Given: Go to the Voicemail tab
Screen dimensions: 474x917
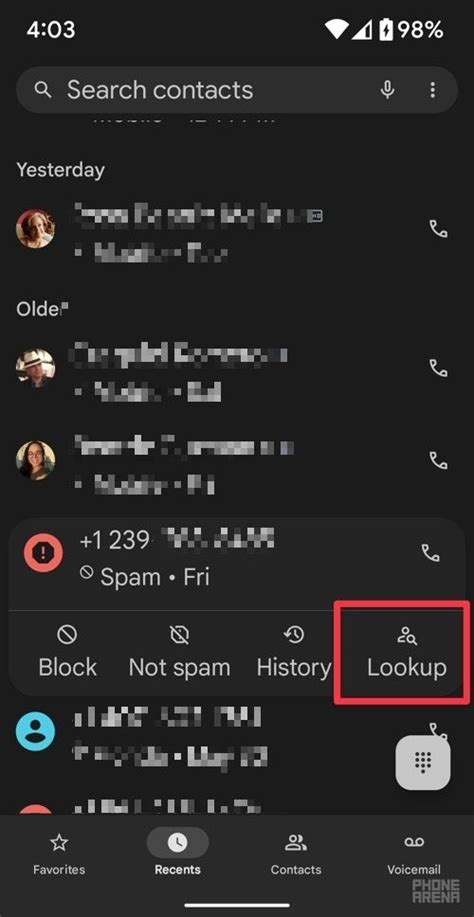Looking at the screenshot, I should click(414, 855).
